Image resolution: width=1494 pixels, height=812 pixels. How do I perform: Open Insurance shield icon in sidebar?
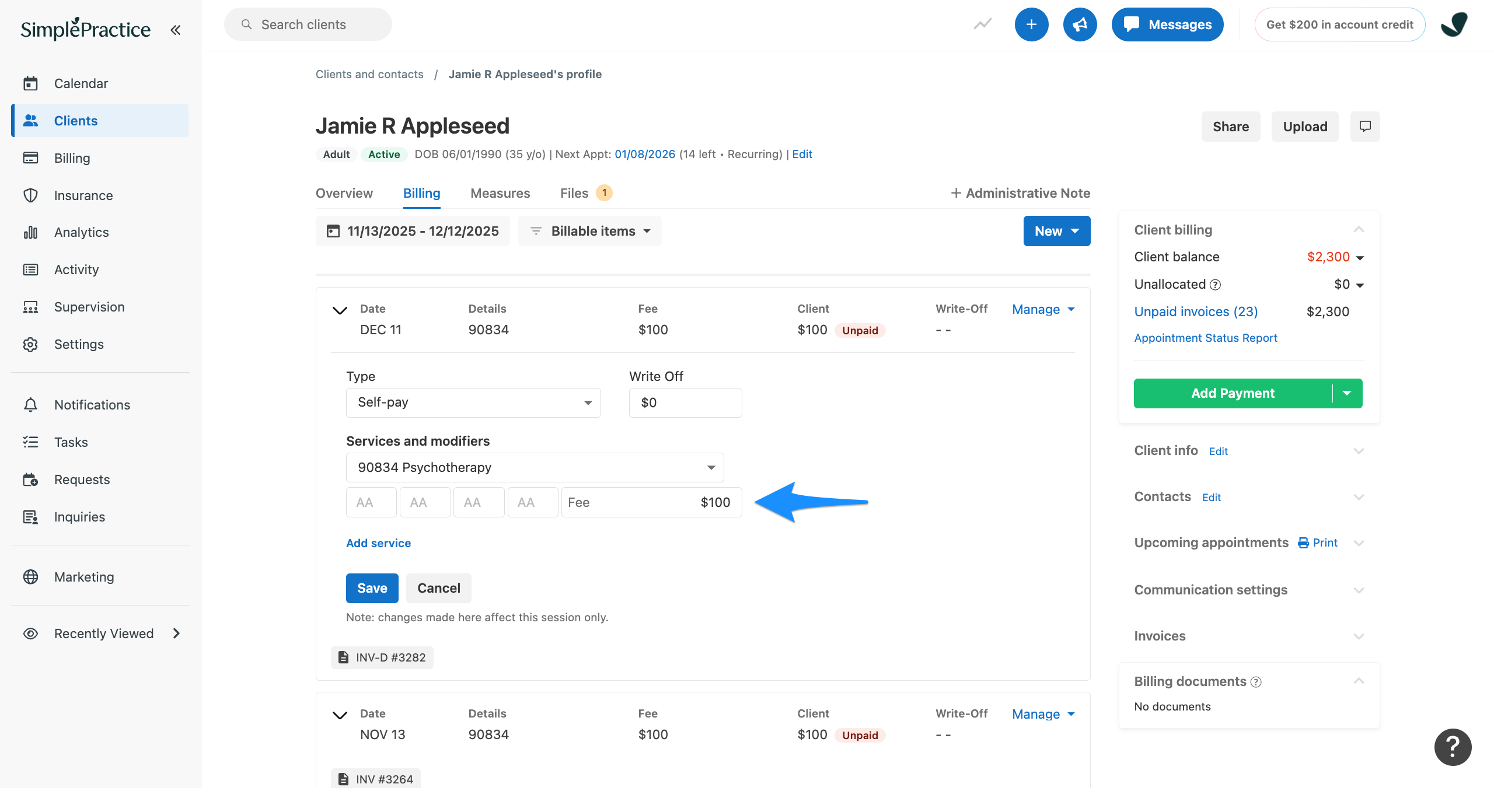pos(30,195)
